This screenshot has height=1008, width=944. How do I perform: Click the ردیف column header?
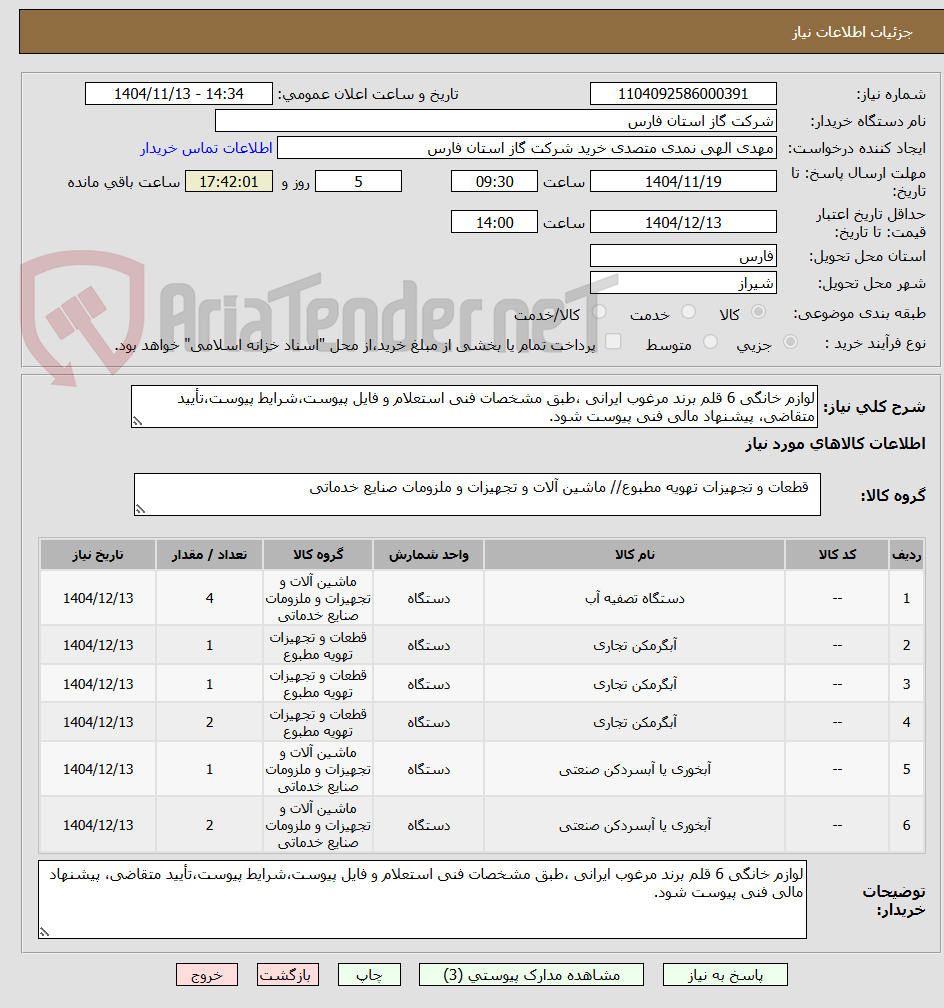pos(906,555)
